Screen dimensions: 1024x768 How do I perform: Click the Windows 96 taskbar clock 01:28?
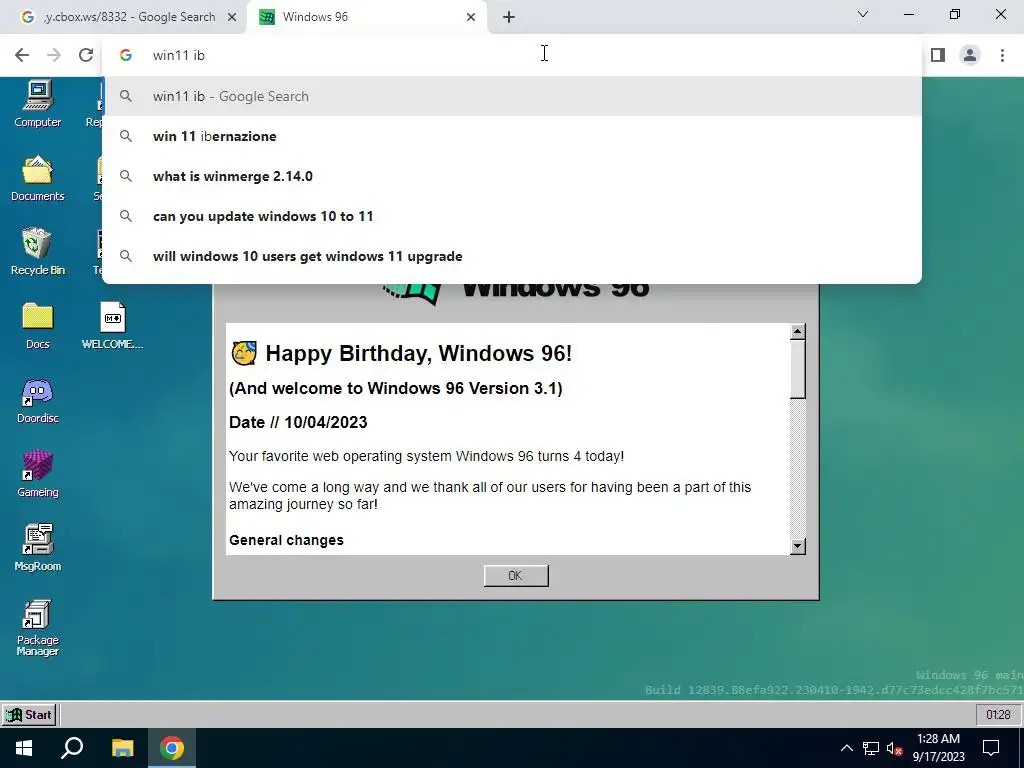coord(998,714)
